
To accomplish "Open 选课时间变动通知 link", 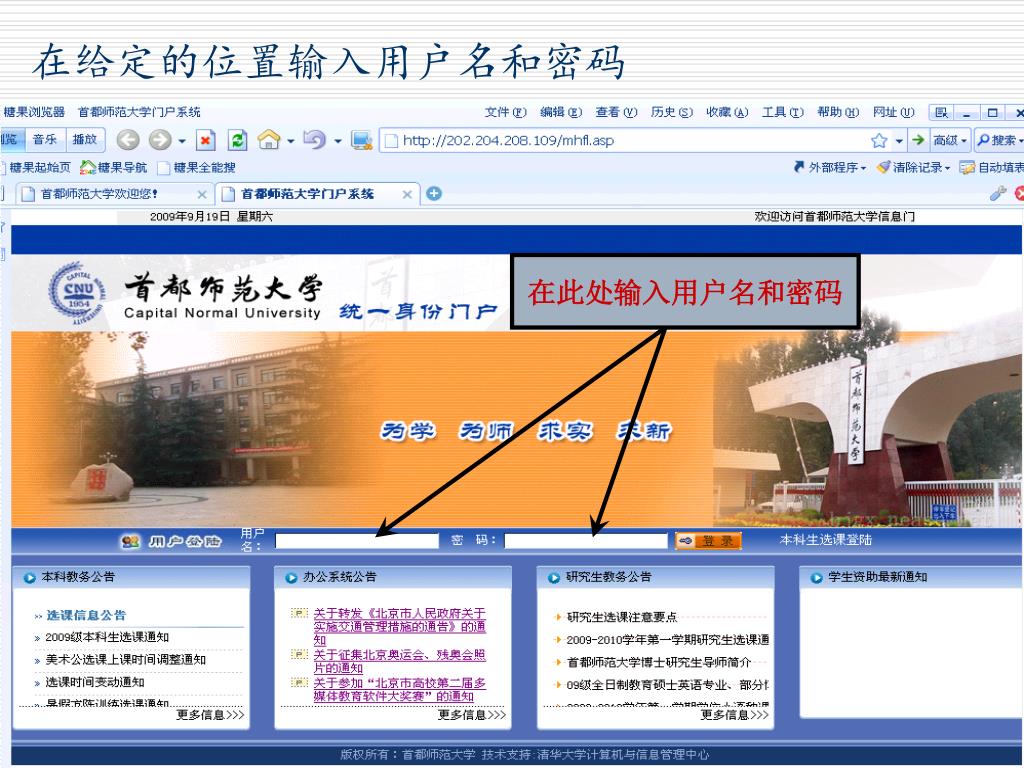I will [95, 682].
